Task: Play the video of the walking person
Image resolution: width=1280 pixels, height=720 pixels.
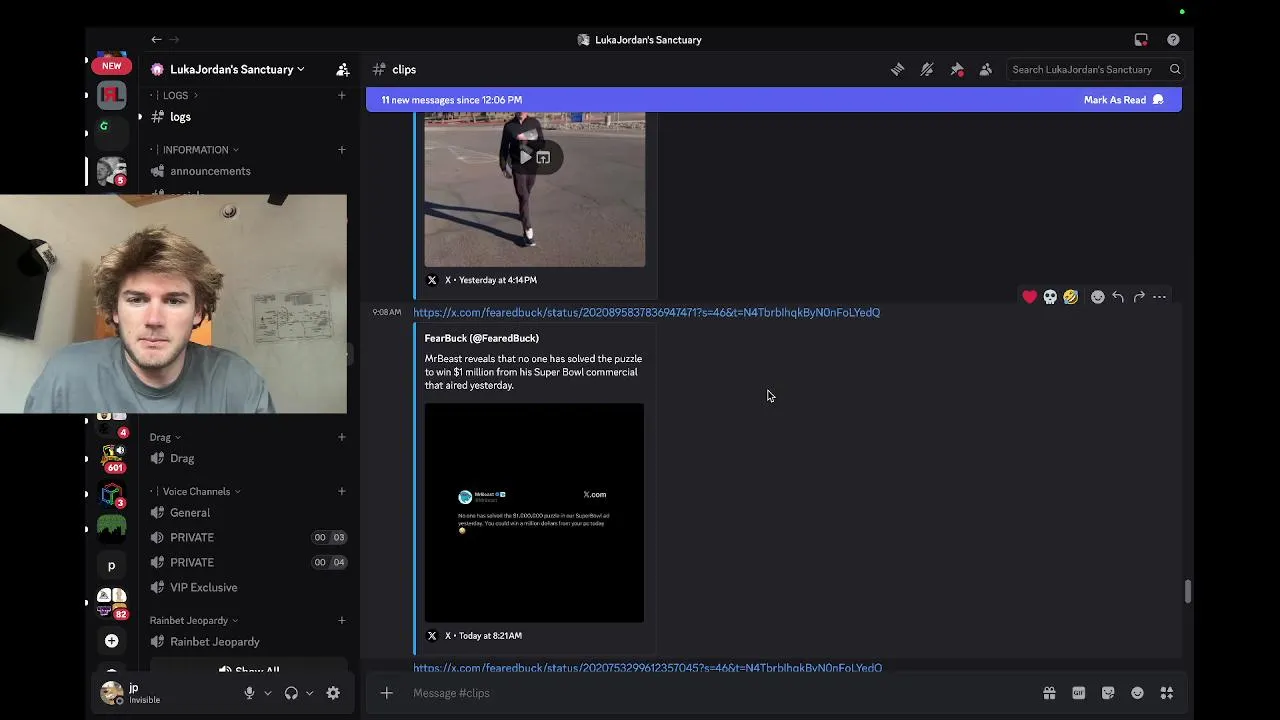Action: [x=525, y=157]
